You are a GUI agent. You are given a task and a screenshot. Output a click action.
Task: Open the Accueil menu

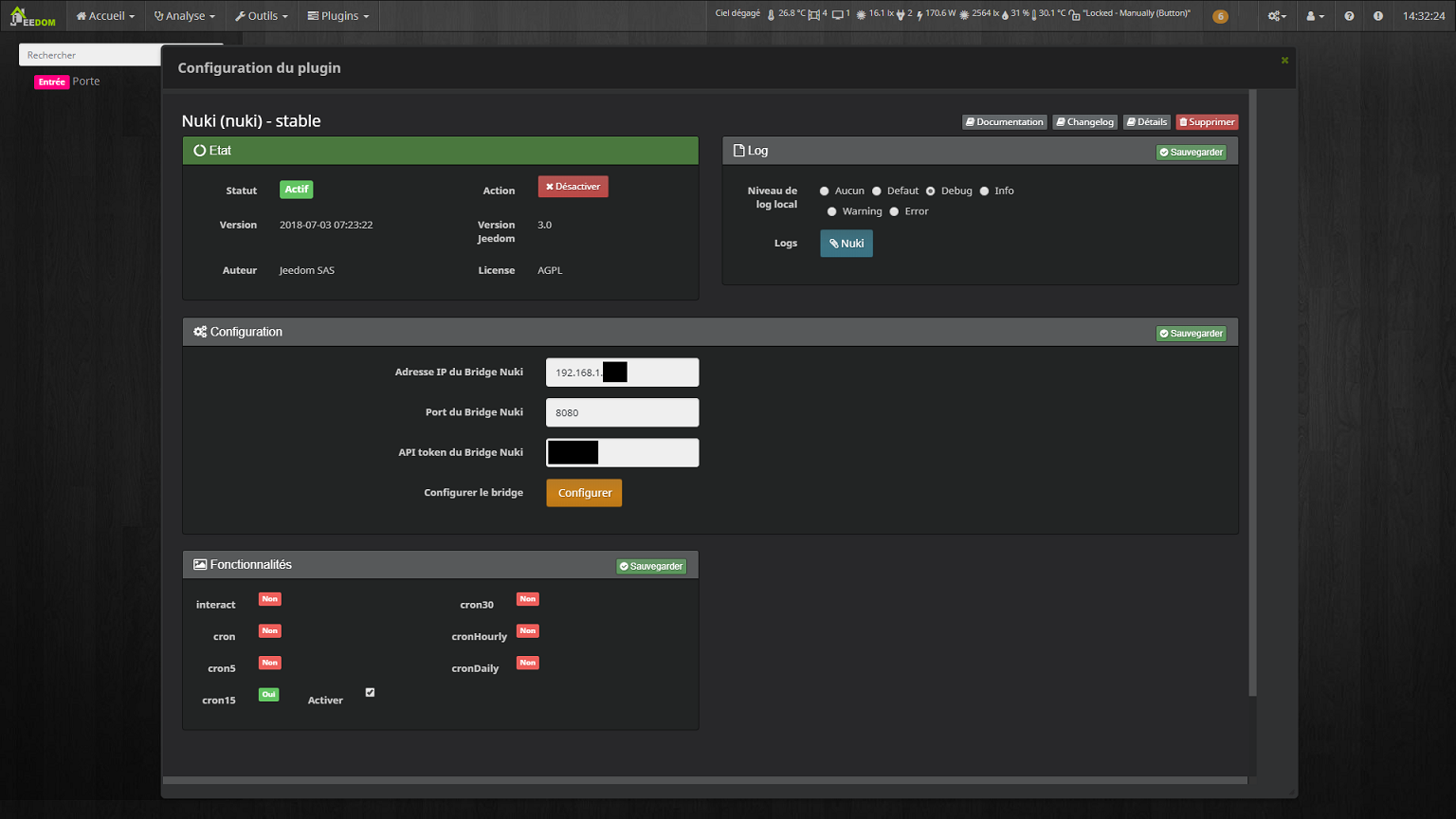click(105, 16)
